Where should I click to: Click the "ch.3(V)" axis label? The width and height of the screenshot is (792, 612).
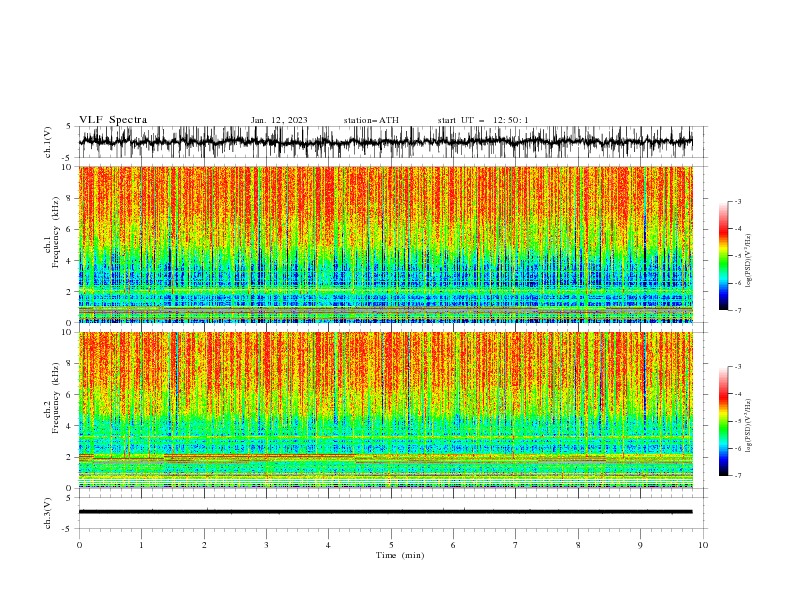pyautogui.click(x=48, y=513)
